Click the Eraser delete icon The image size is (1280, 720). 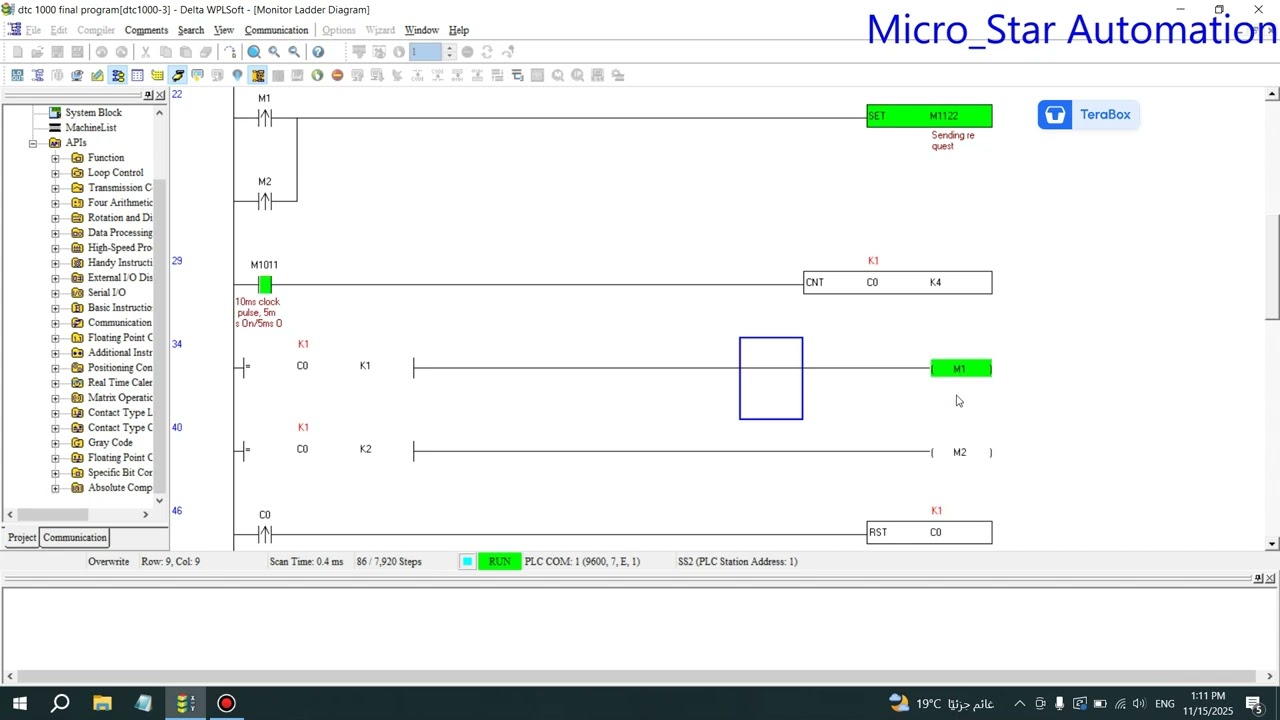pos(206,52)
